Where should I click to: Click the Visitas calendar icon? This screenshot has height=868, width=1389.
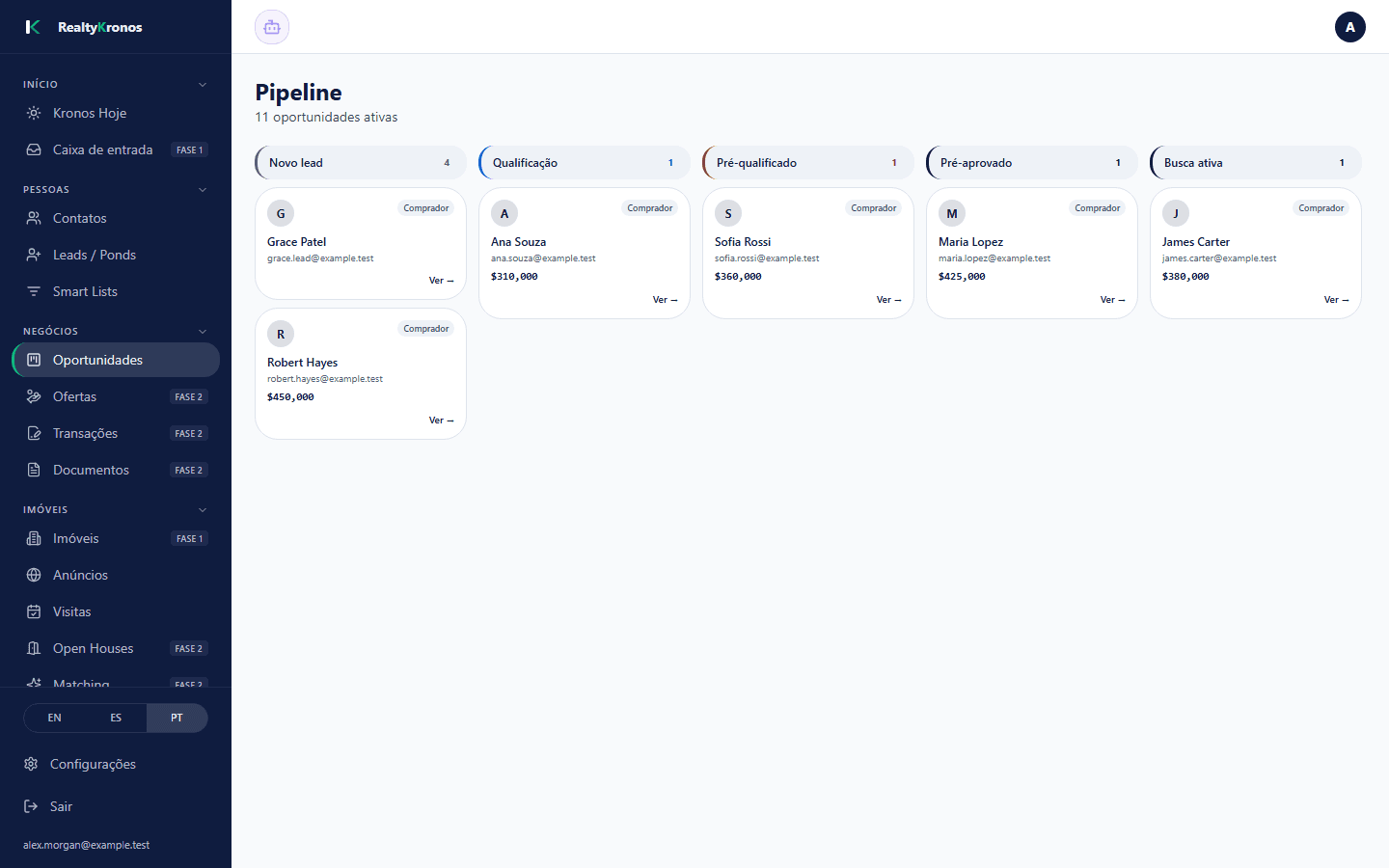pos(34,611)
